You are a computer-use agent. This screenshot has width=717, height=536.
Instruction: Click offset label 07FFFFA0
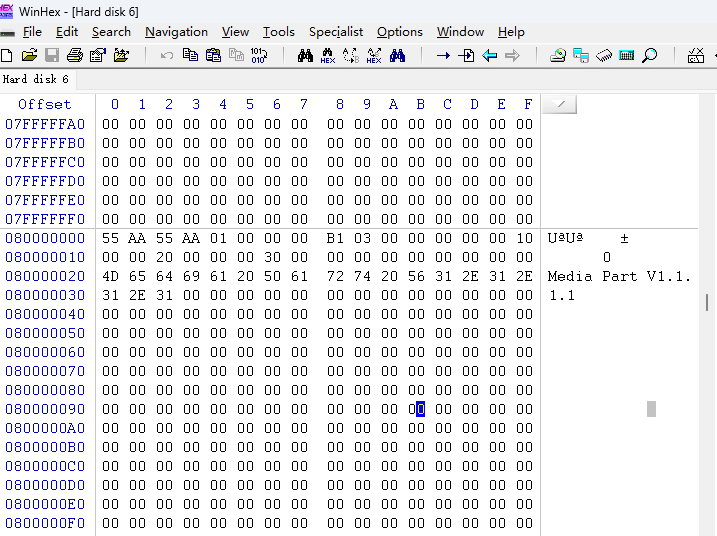pos(45,124)
